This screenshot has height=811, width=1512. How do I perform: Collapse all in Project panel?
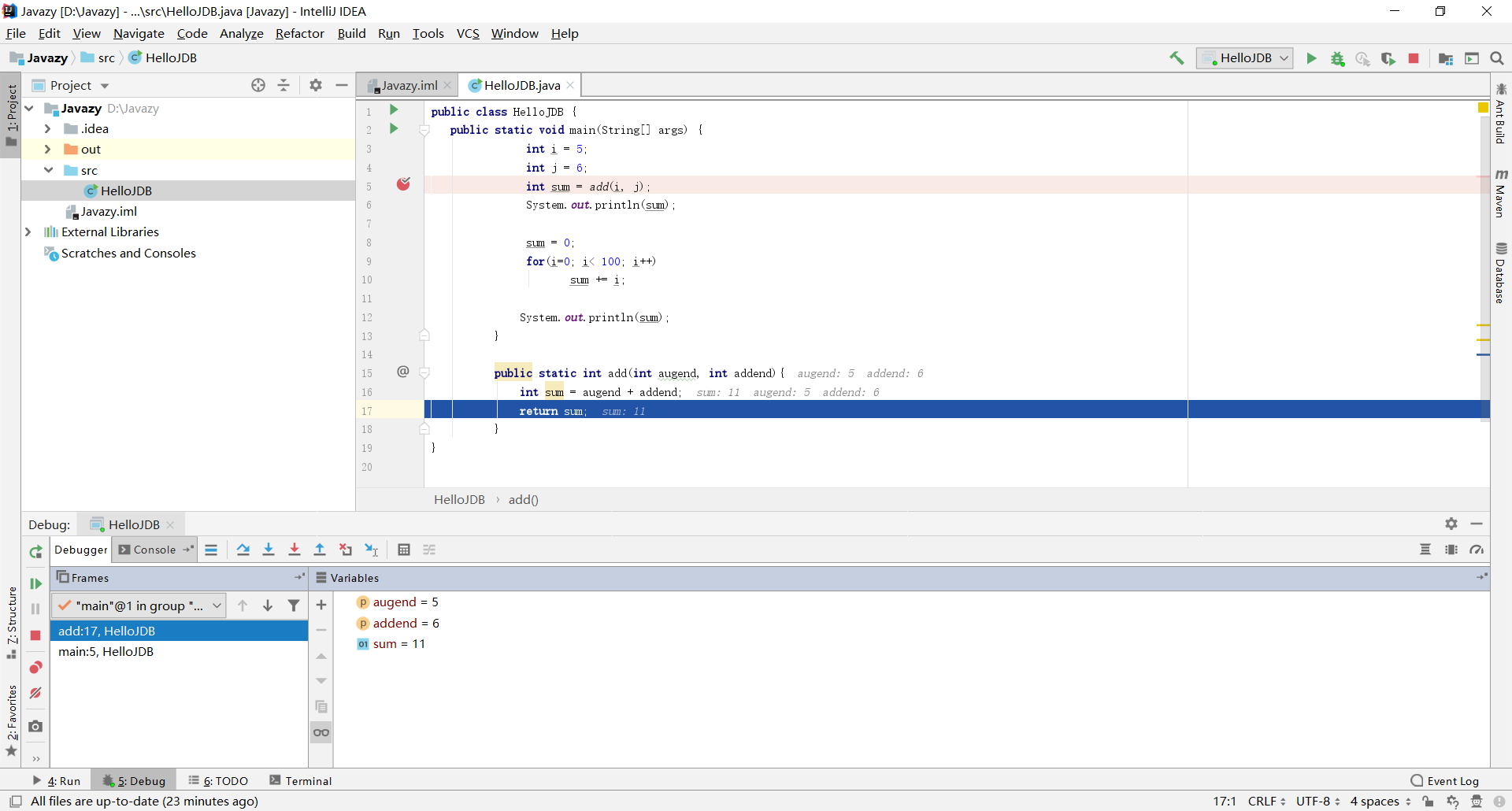pyautogui.click(x=283, y=85)
